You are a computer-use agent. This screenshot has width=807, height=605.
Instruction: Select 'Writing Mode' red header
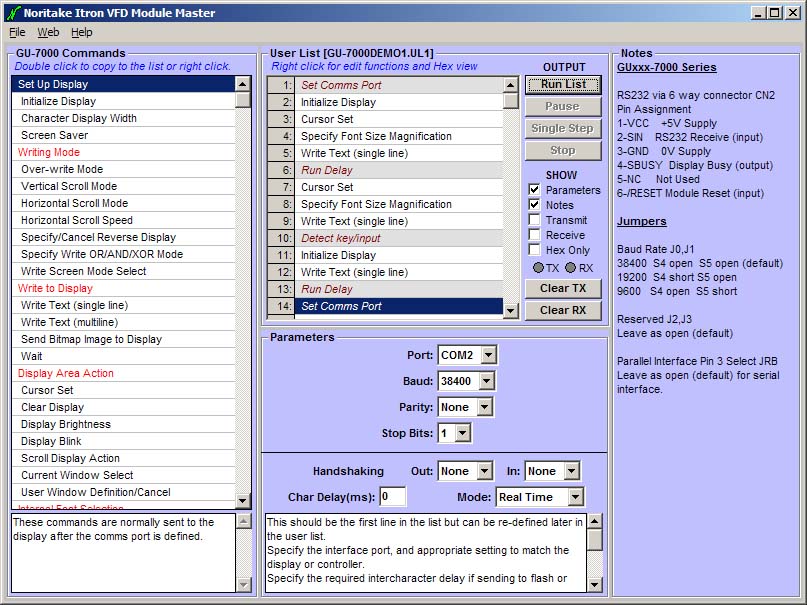point(123,152)
